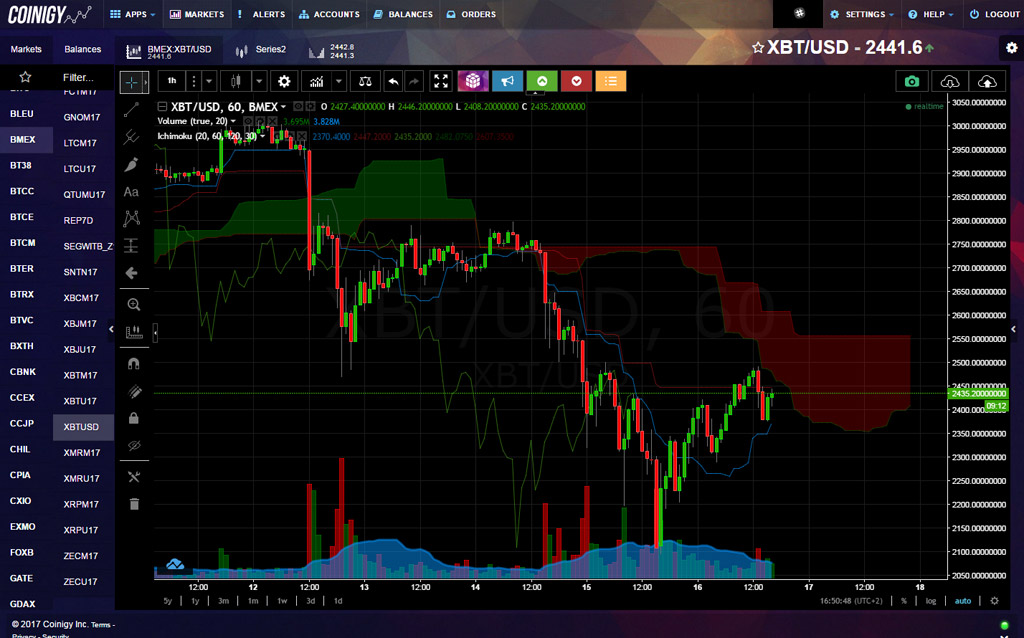
Task: Select the crosshair cursor tool
Action: (x=131, y=82)
